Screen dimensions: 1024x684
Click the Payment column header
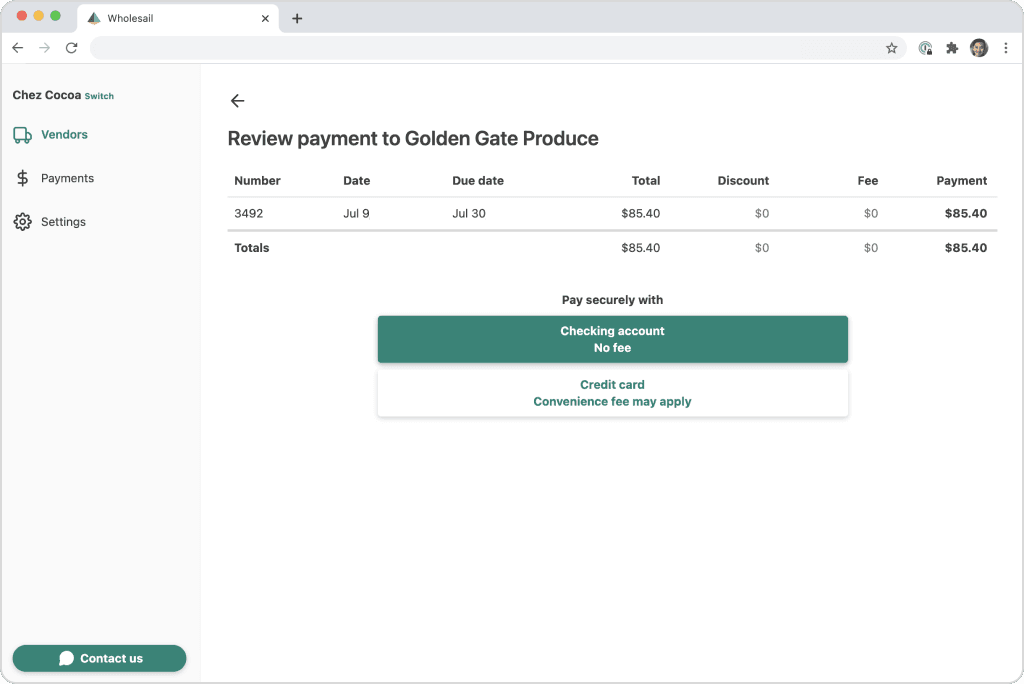click(x=962, y=181)
